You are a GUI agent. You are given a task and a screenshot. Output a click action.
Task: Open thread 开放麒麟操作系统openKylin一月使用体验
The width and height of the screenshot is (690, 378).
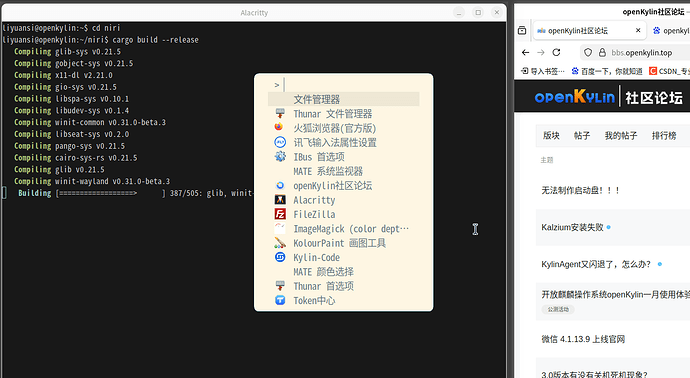(x=616, y=294)
